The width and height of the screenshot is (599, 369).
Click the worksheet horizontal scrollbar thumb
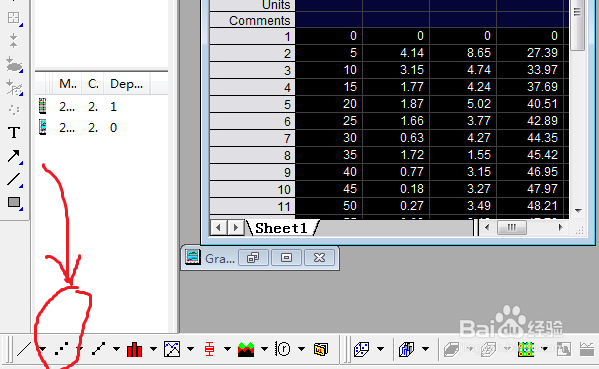[x=512, y=228]
